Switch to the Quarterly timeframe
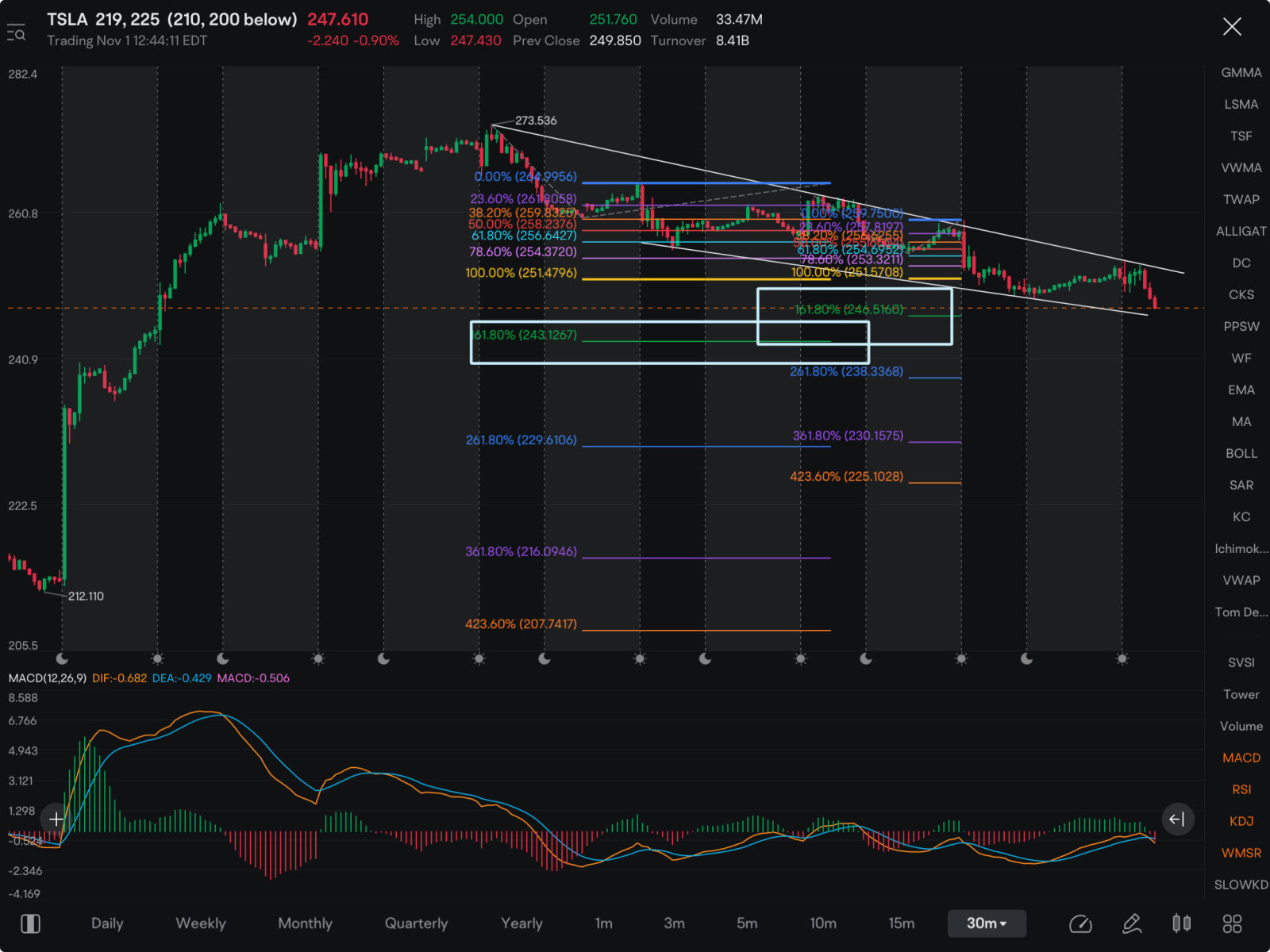 click(x=417, y=923)
